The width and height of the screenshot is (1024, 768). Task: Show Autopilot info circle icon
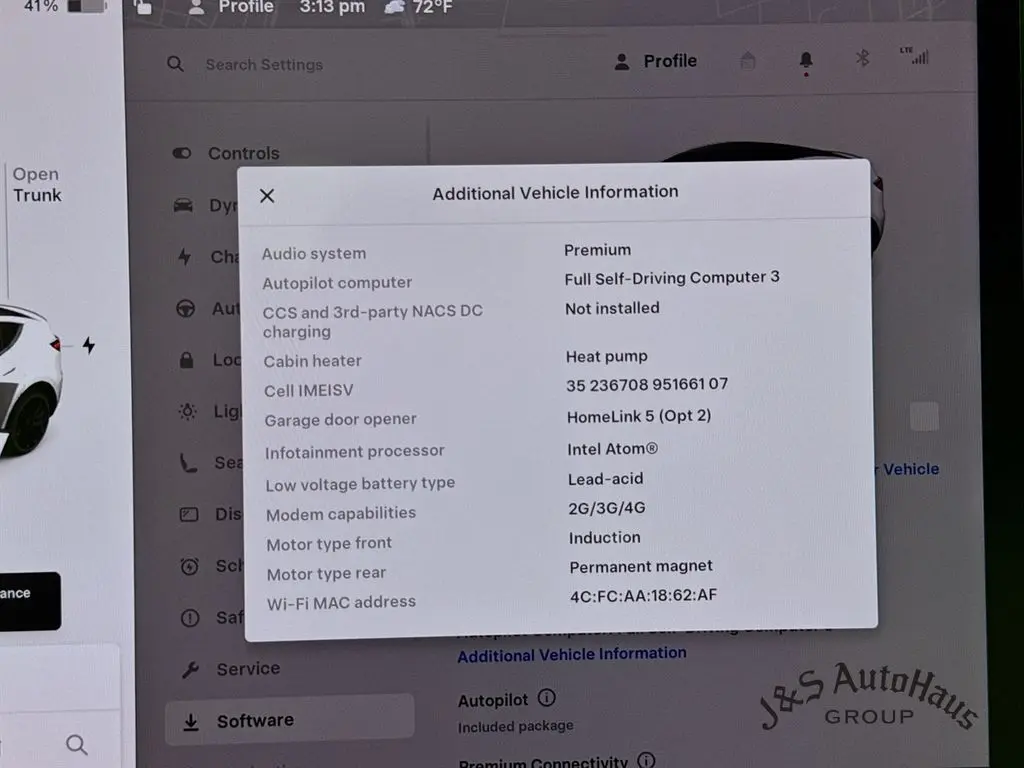[547, 698]
